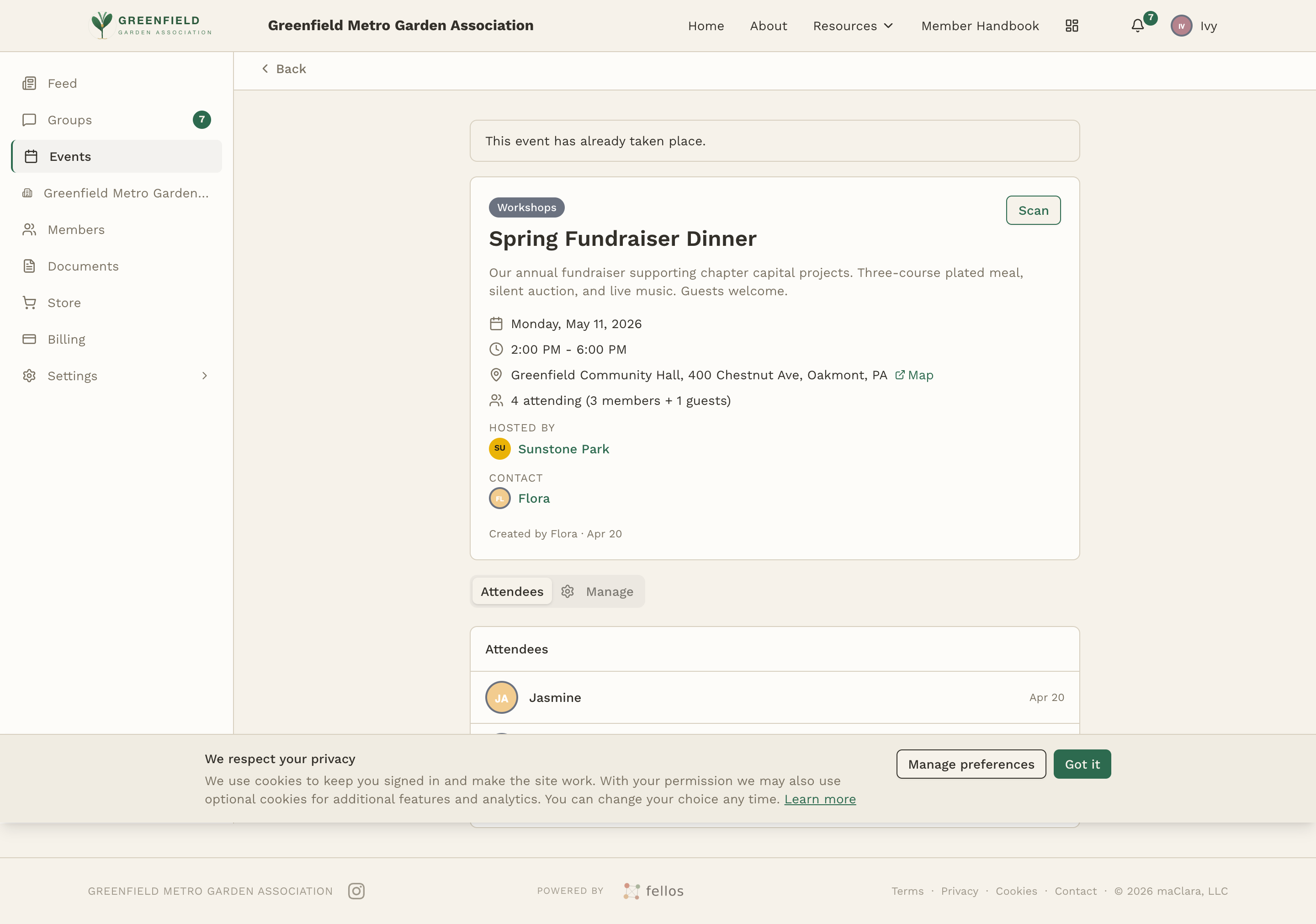Open the Ivy user menu
Viewport: 1316px width, 924px height.
click(x=1194, y=26)
